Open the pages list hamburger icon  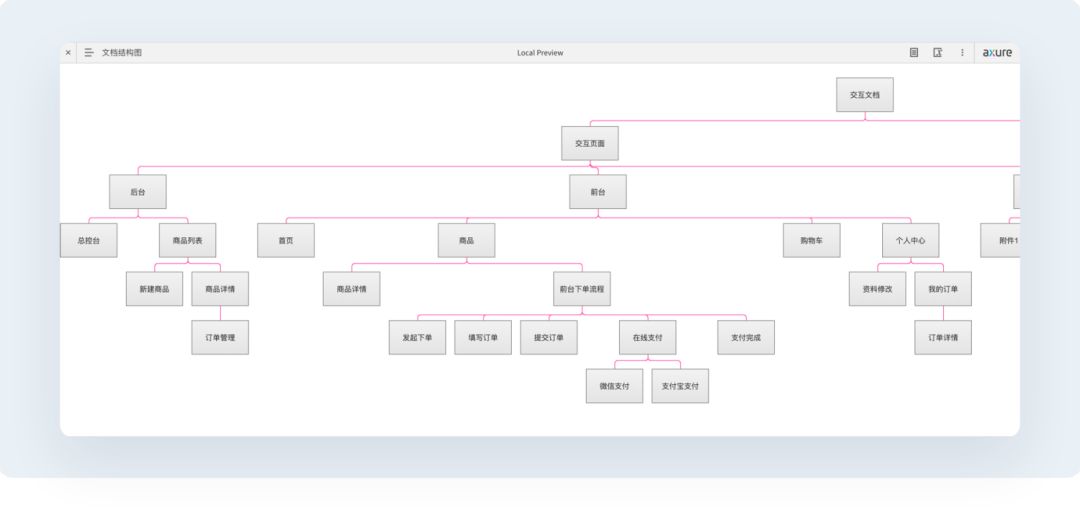pos(89,52)
